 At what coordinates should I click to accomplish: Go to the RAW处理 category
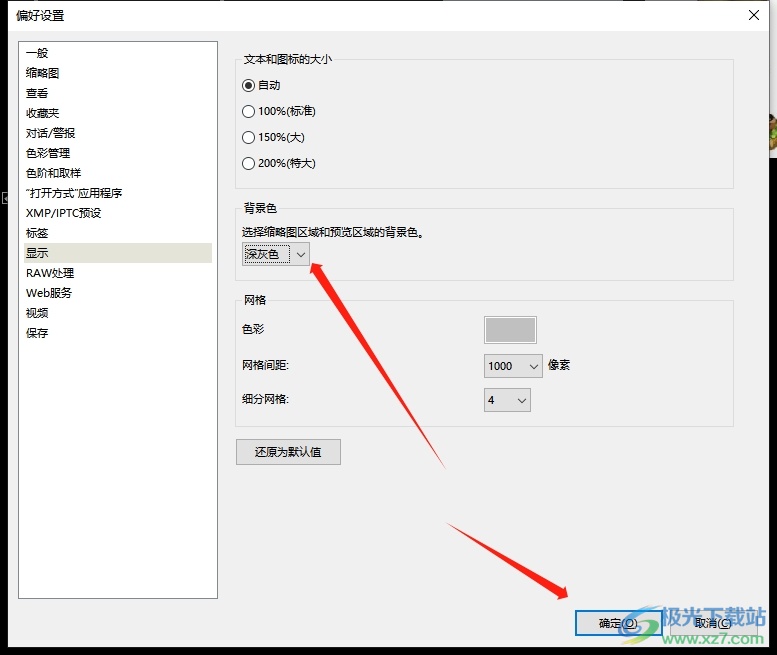pyautogui.click(x=118, y=273)
